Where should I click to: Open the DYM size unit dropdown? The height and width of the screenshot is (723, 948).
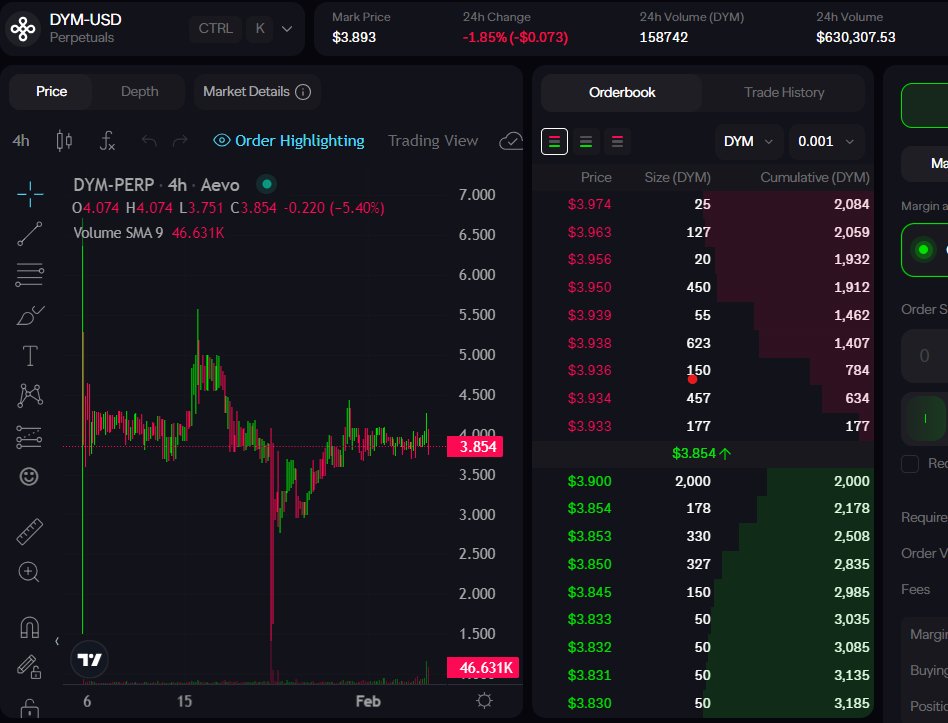(748, 141)
